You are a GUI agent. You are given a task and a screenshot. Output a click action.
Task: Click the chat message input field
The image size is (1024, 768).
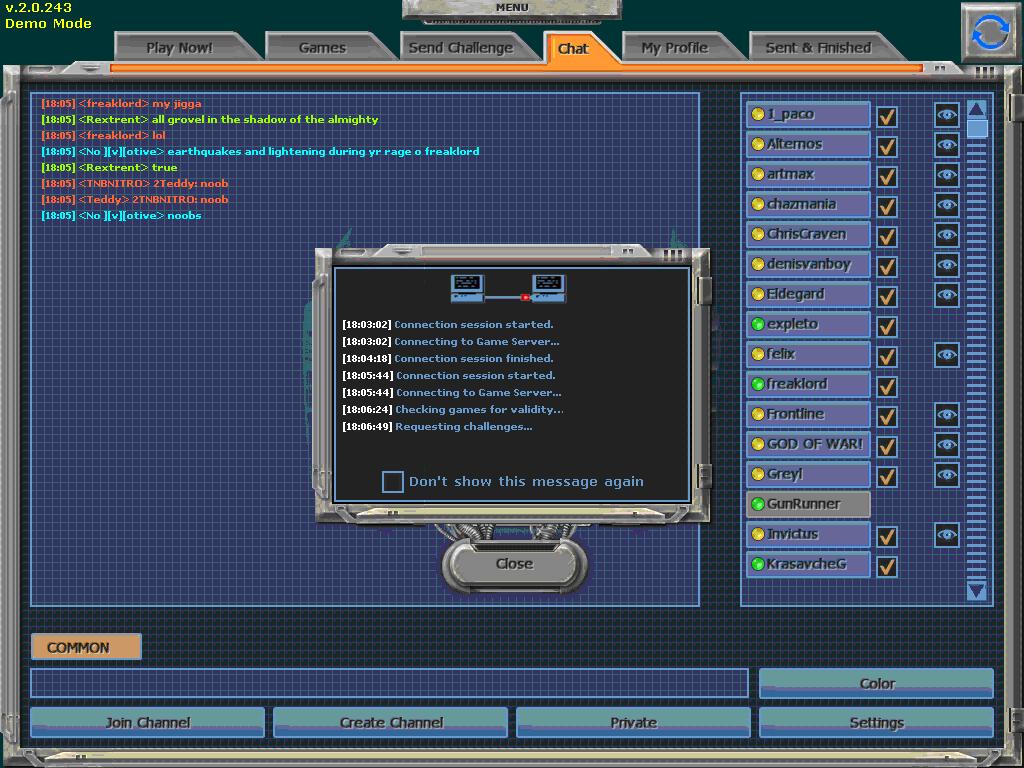(389, 683)
